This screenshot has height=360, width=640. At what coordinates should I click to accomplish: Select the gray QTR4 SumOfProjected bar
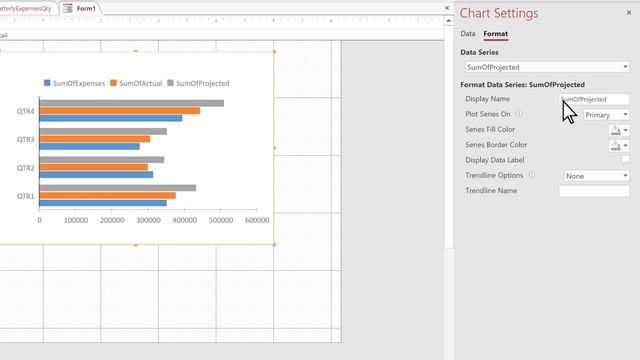(132, 103)
